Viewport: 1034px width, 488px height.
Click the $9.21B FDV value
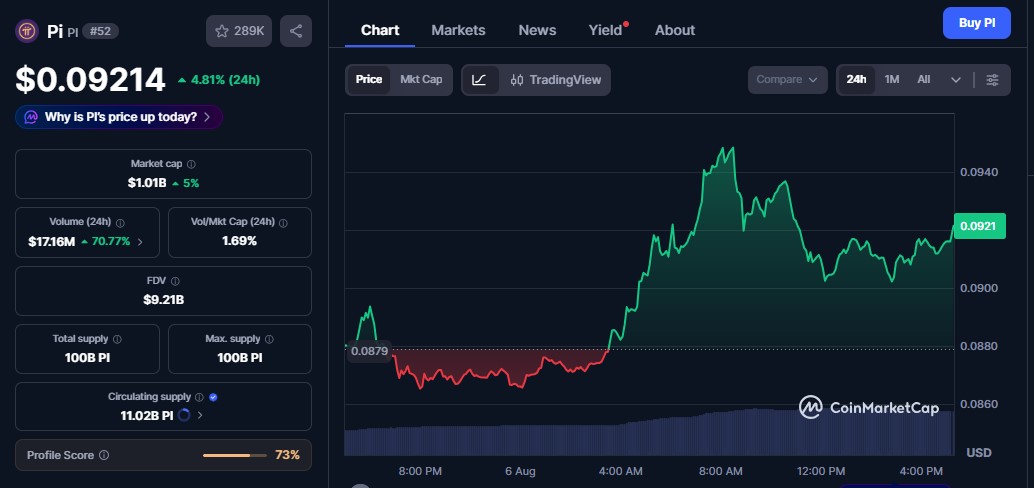coord(163,300)
